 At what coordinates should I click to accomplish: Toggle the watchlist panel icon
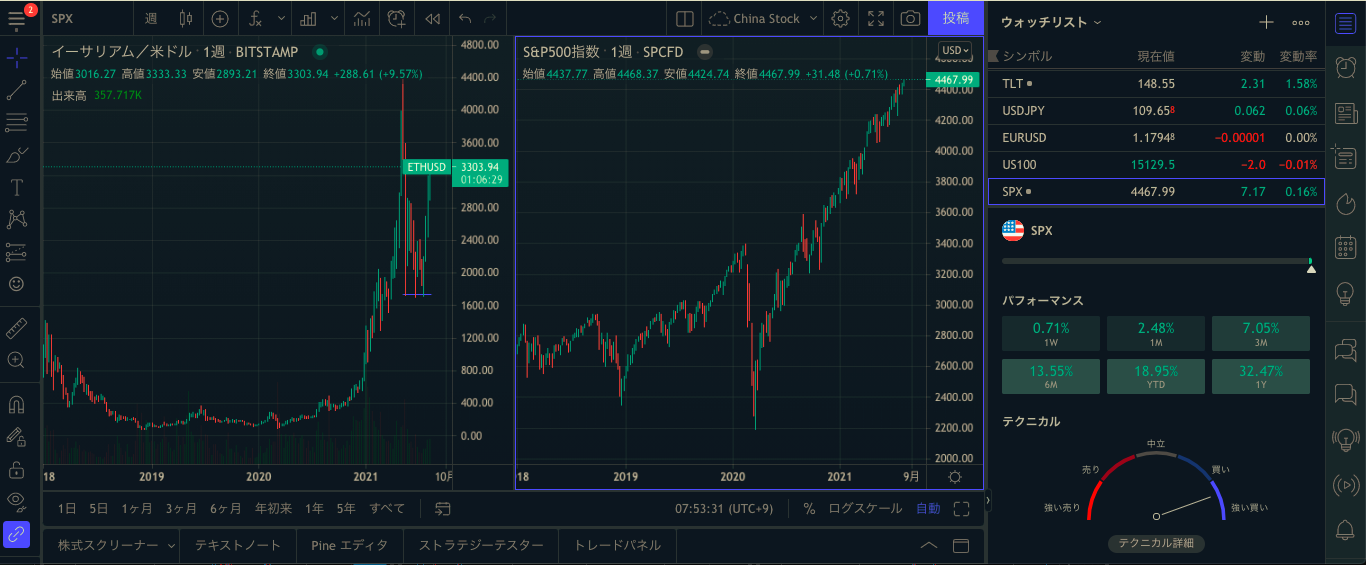pos(1346,22)
